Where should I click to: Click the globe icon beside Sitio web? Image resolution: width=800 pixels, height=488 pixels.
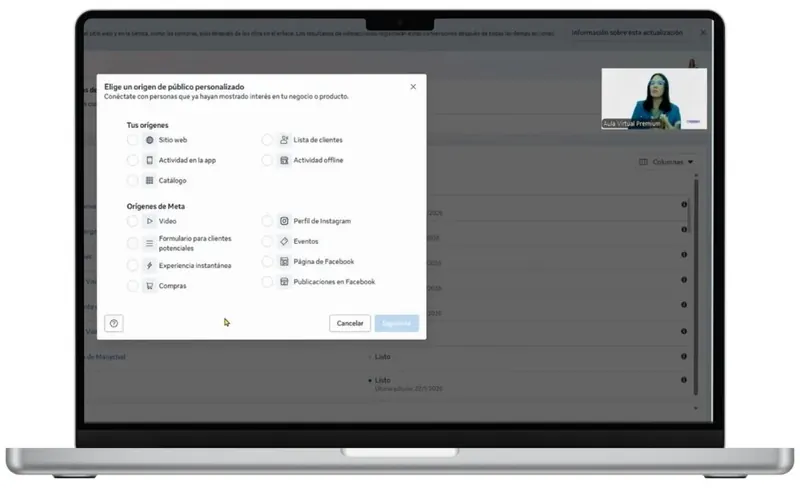(x=149, y=140)
